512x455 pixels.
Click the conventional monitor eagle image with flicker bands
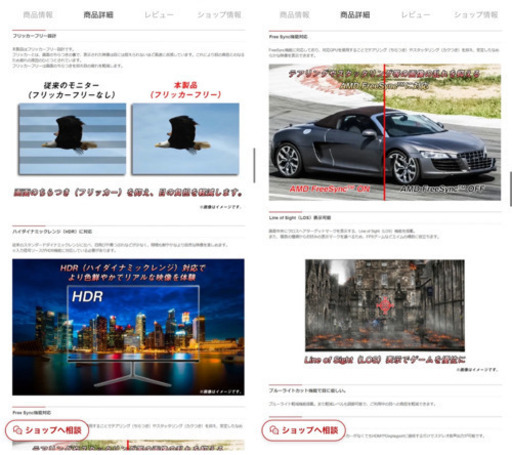[x=72, y=139]
